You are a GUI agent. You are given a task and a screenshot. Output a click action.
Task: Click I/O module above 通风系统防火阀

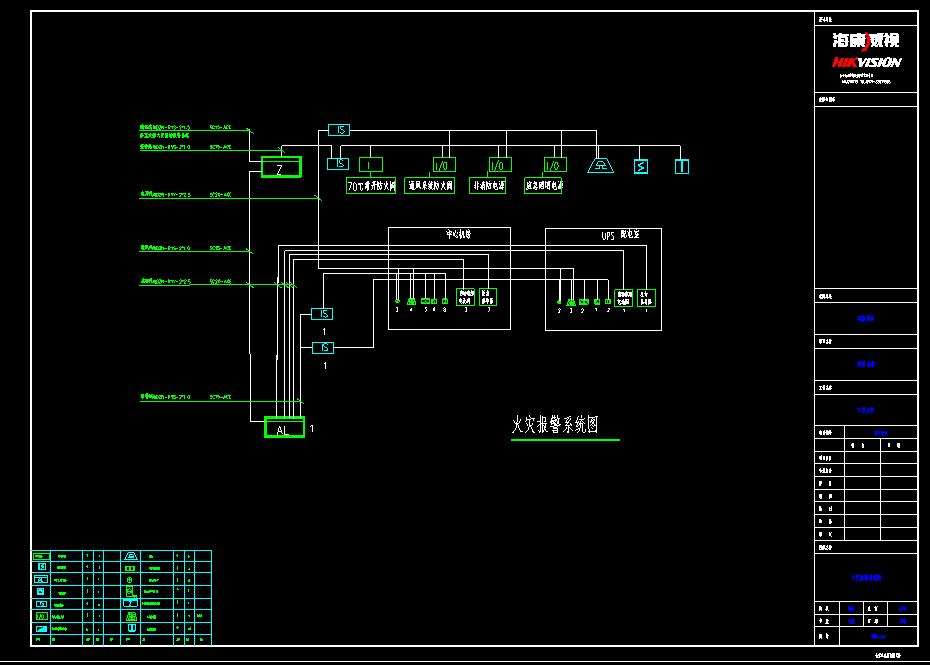click(x=443, y=165)
